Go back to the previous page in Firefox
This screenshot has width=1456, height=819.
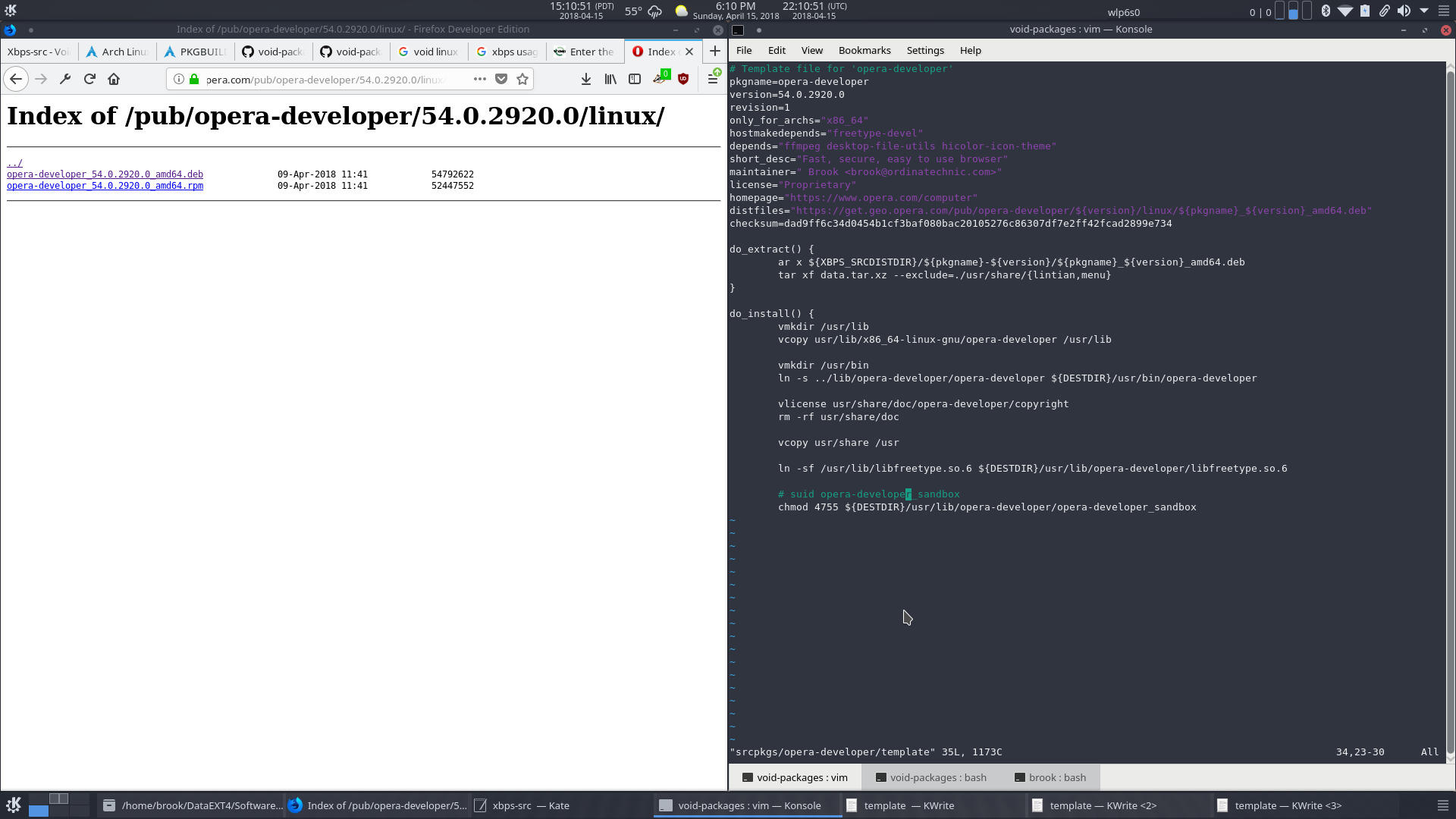pos(16,79)
